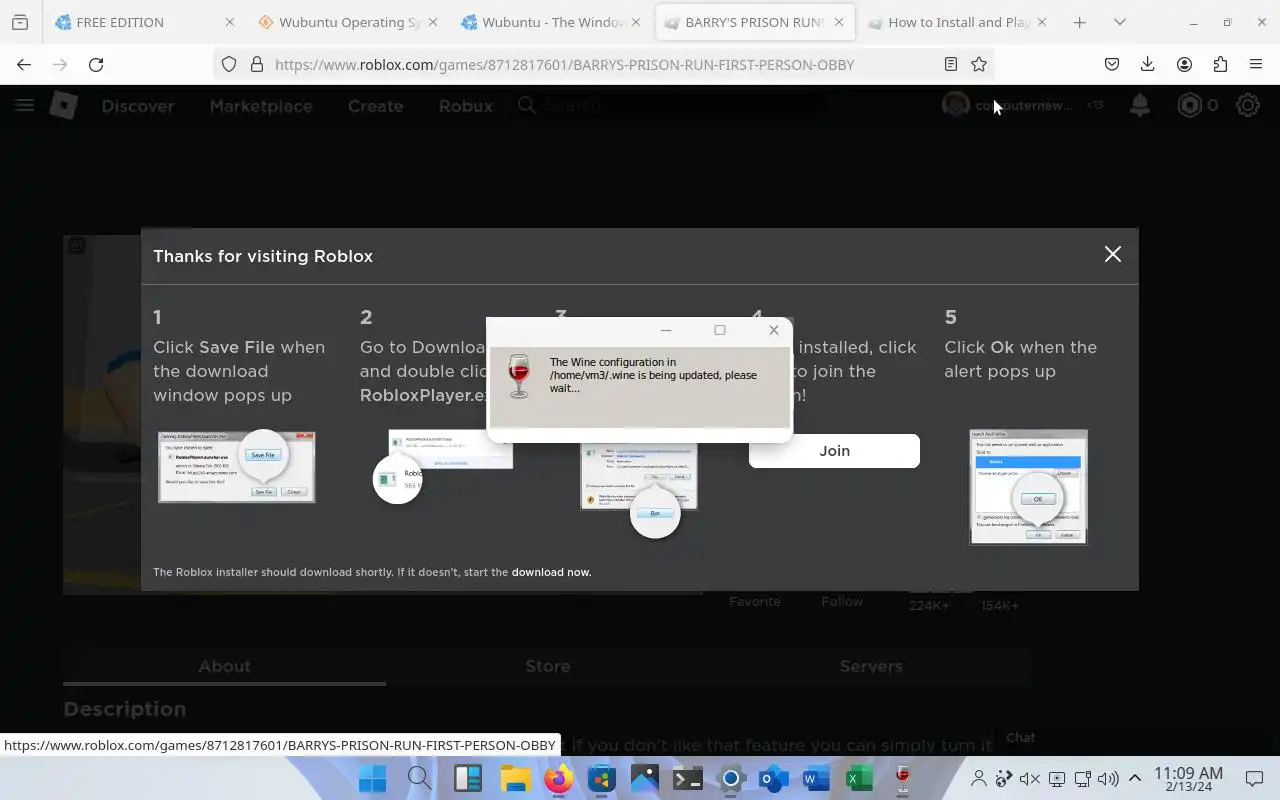Switch to Wubuntu Operating System tab
Viewport: 1280px width, 800px height.
[350, 22]
